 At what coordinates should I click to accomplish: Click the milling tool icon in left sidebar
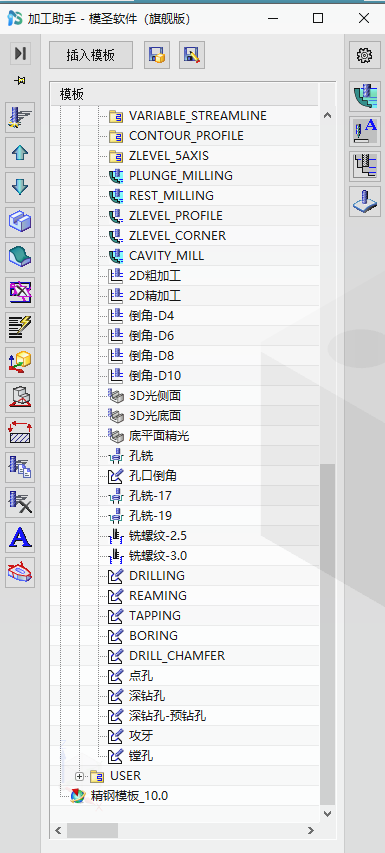tap(20, 118)
